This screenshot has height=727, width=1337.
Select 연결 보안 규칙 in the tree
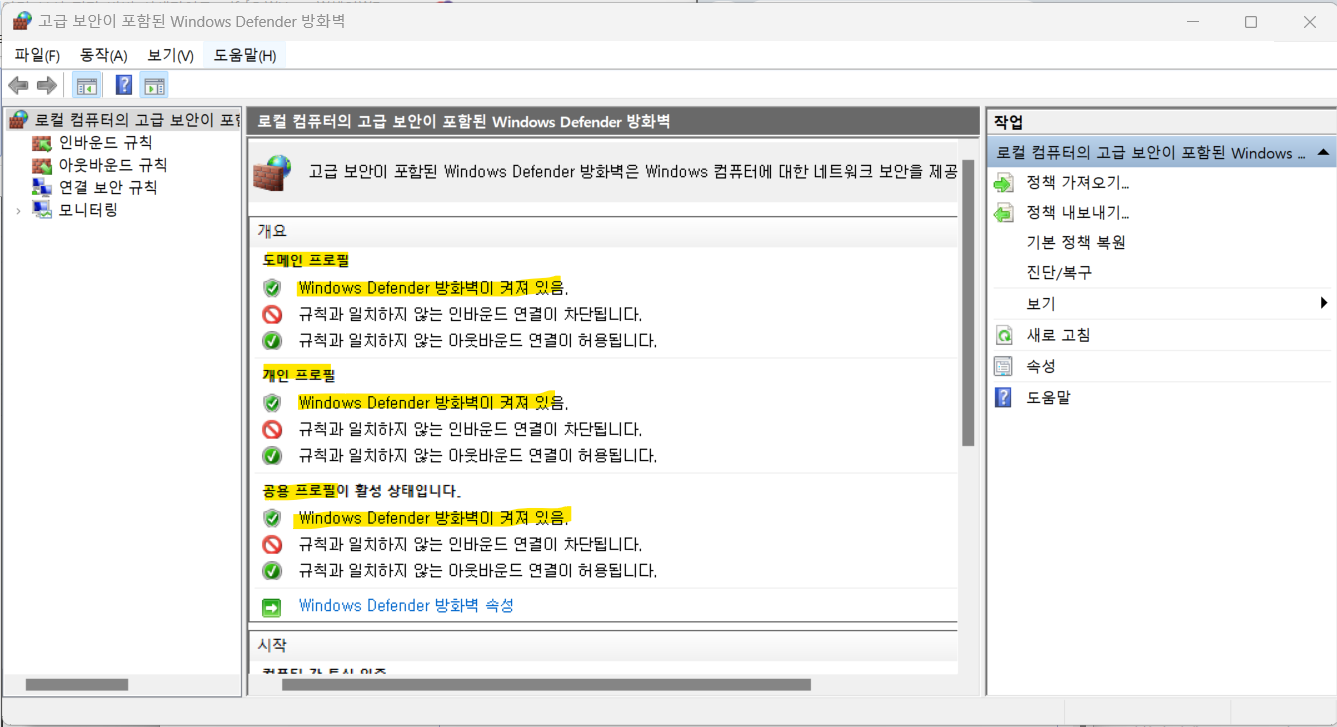pyautogui.click(x=108, y=187)
